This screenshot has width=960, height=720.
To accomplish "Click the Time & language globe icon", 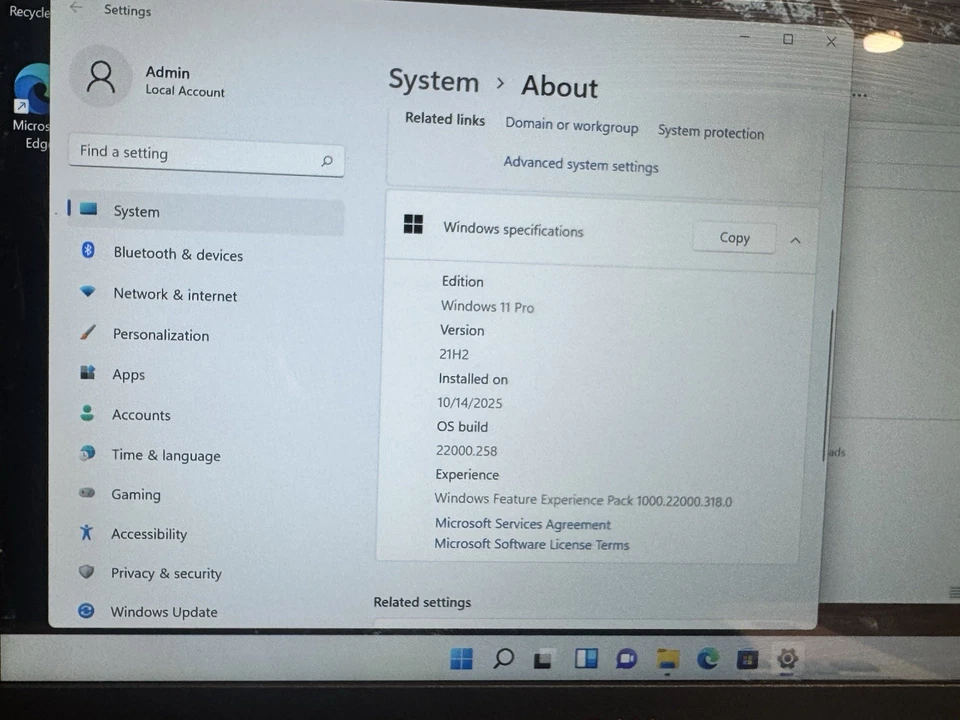I will [x=87, y=453].
